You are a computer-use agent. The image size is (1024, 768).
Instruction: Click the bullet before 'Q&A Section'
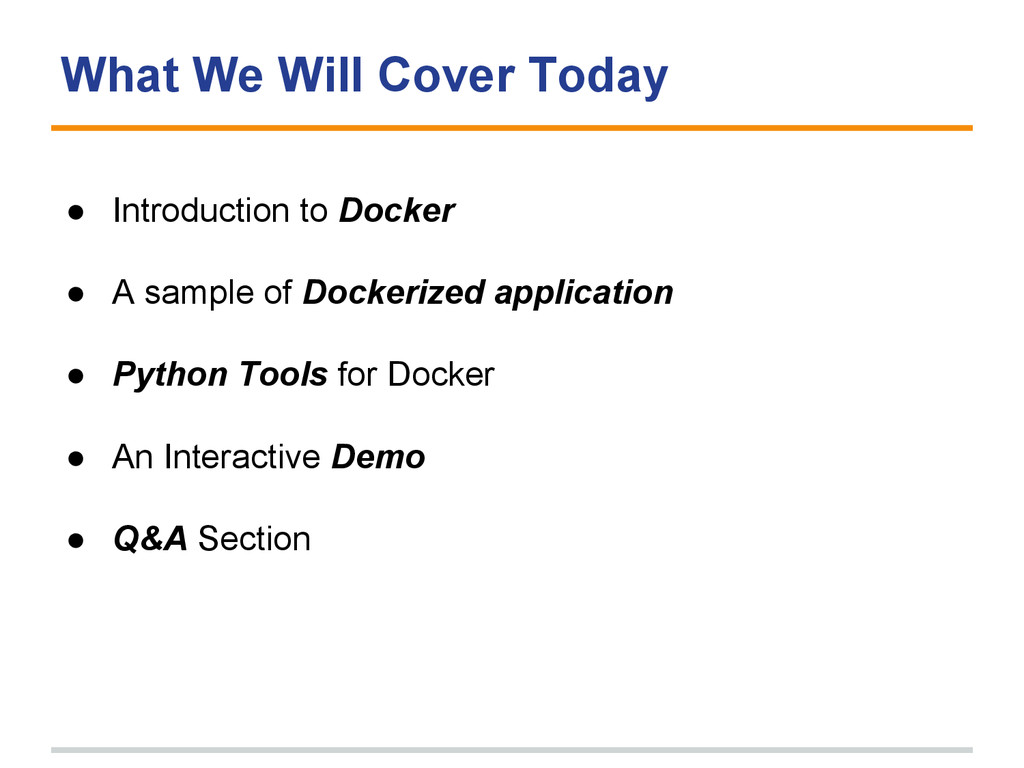point(76,541)
